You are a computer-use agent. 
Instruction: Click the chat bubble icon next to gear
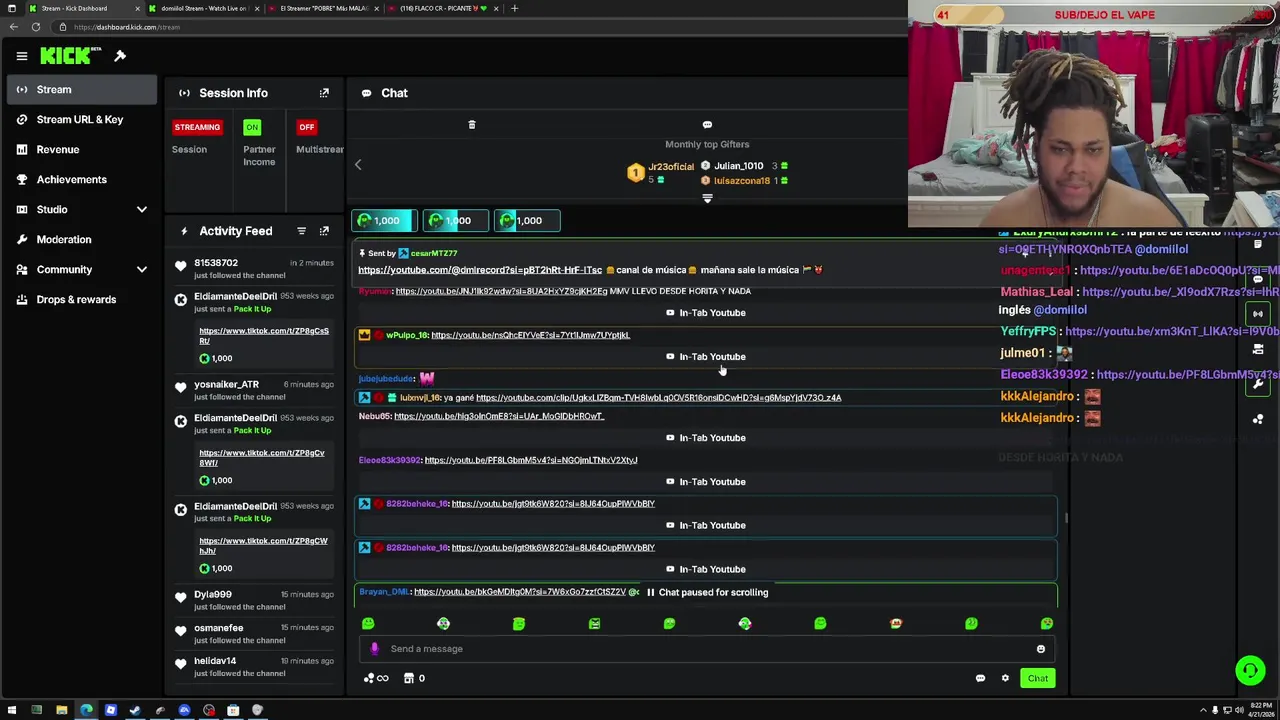point(980,678)
